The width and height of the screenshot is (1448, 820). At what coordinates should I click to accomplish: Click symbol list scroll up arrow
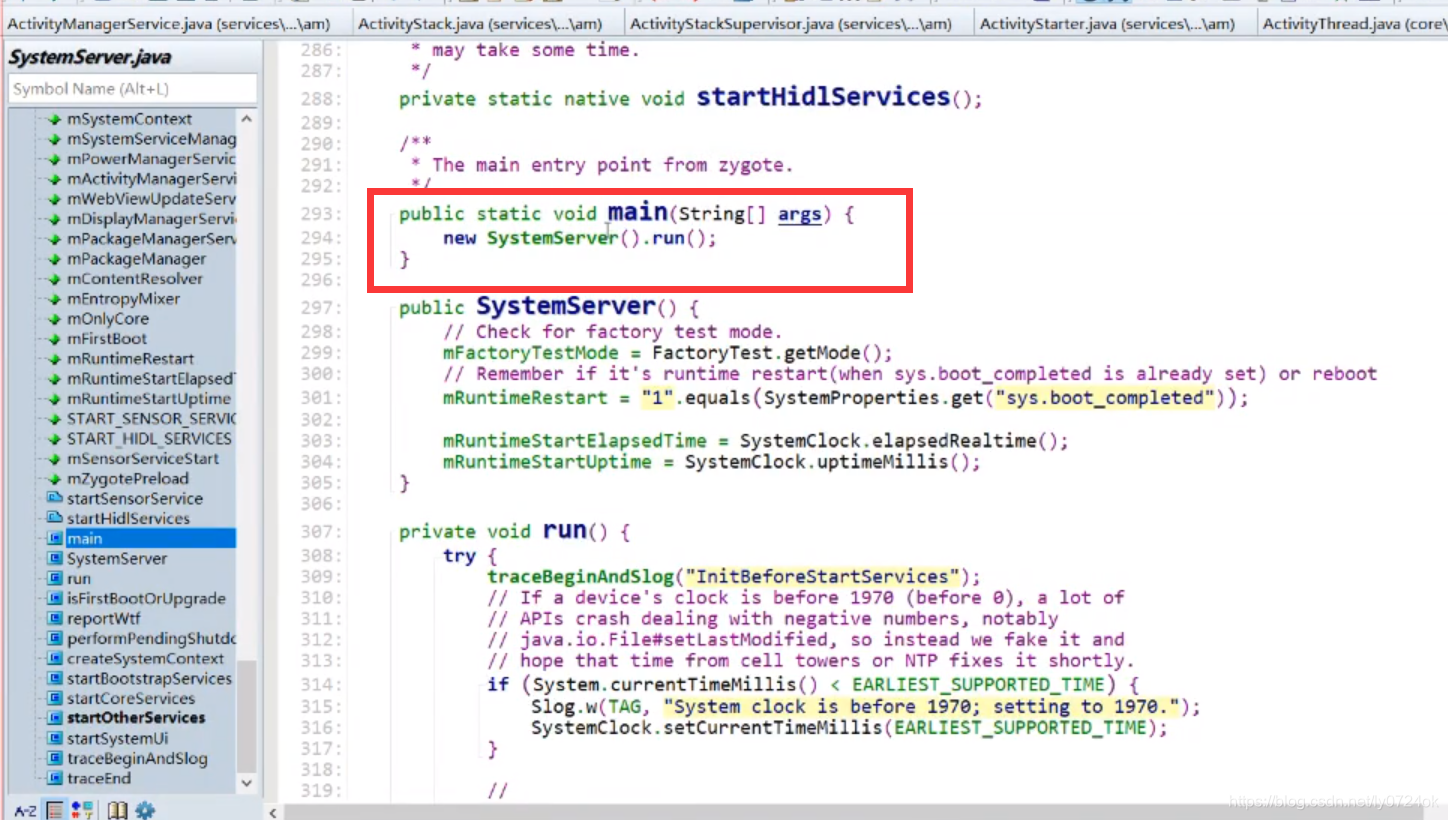[247, 119]
